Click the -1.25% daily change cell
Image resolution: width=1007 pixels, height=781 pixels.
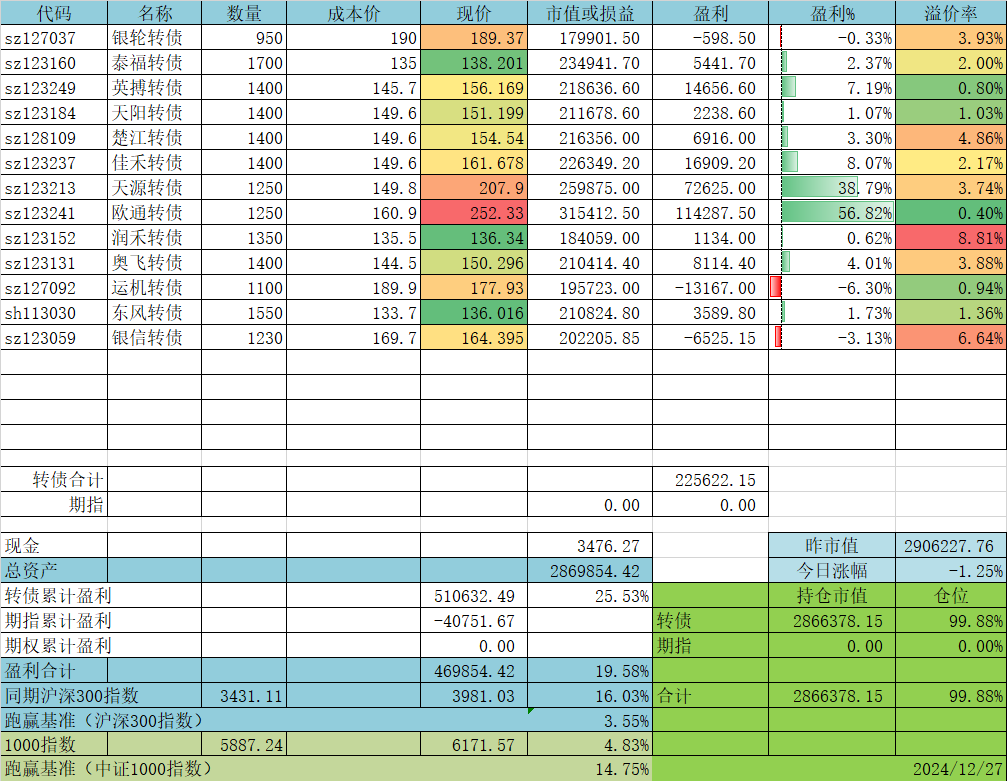click(951, 571)
